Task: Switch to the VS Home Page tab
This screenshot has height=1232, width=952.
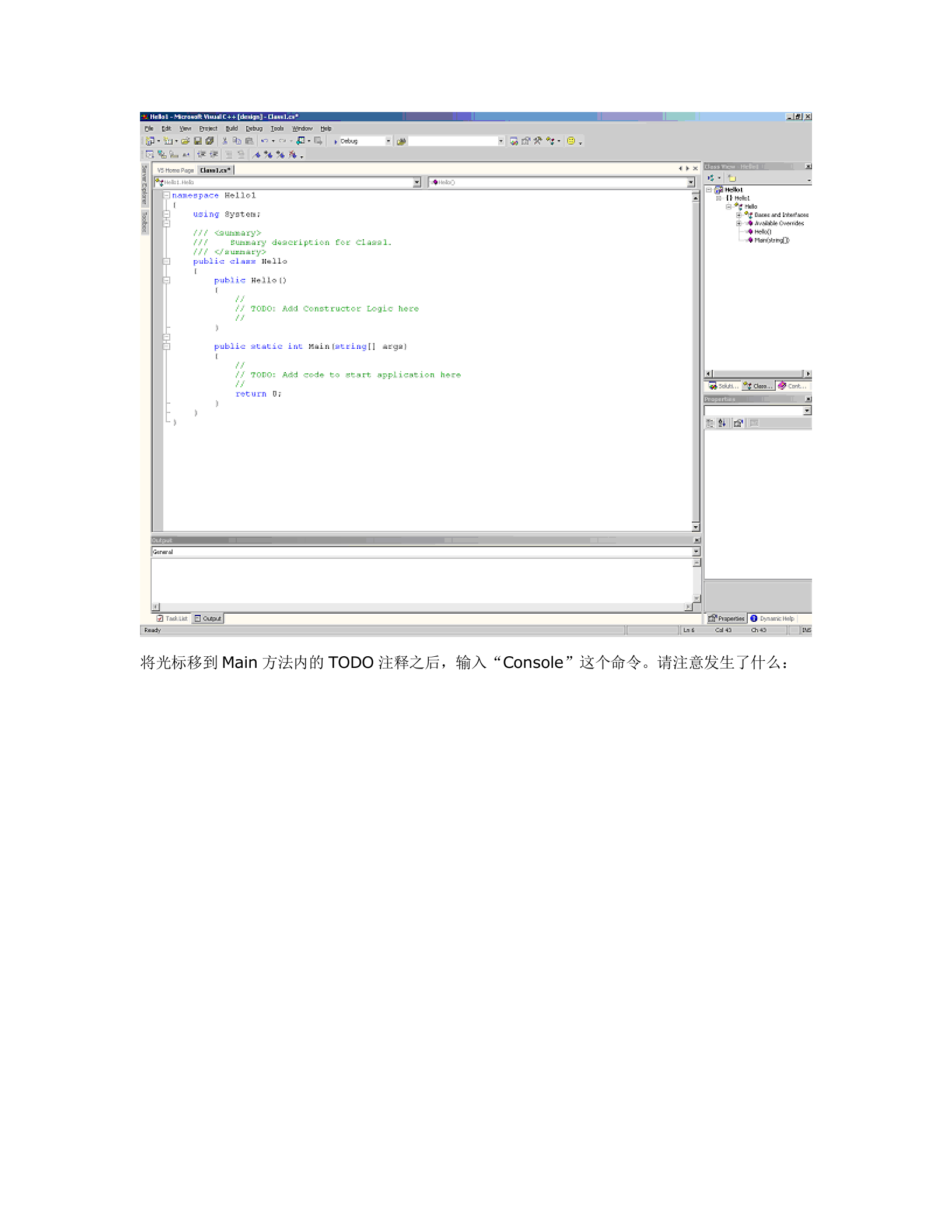Action: pyautogui.click(x=175, y=170)
